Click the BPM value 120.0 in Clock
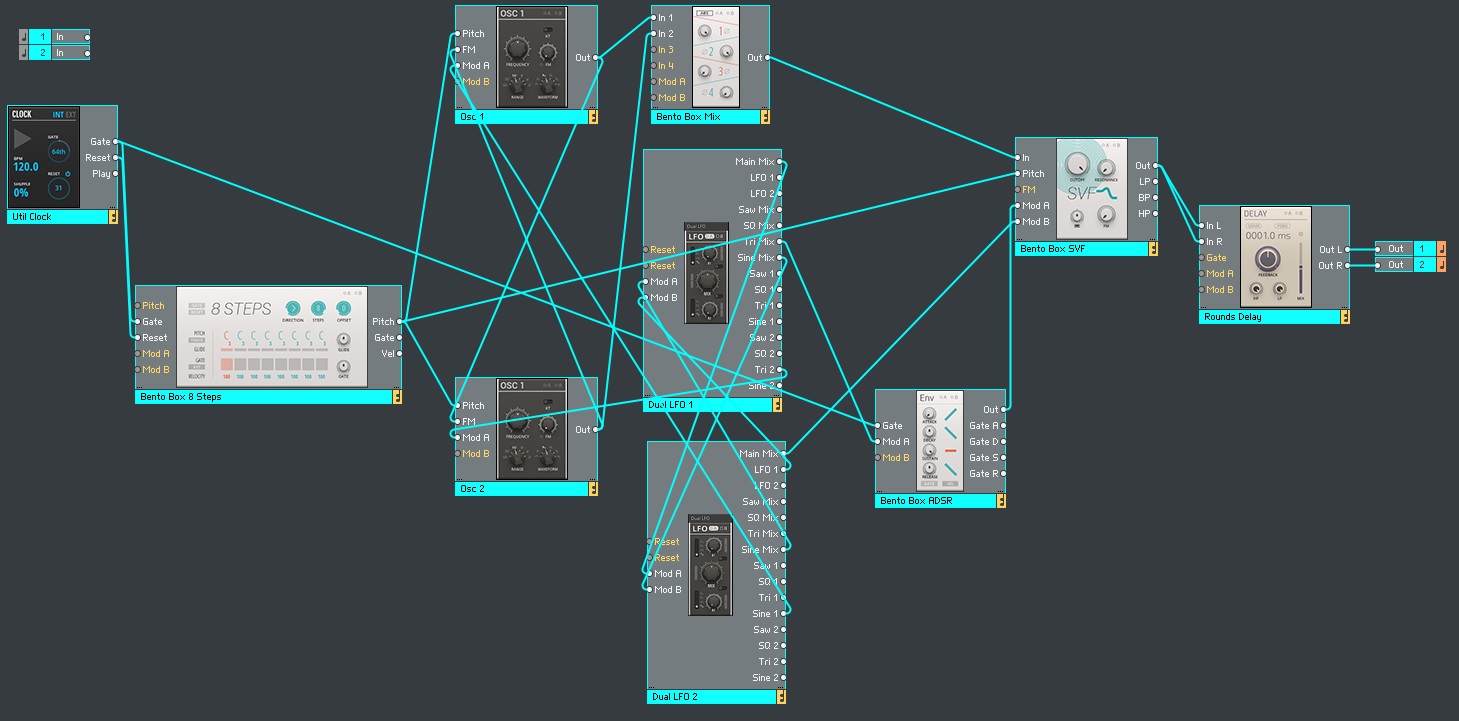The height and width of the screenshot is (721, 1459). pos(26,167)
